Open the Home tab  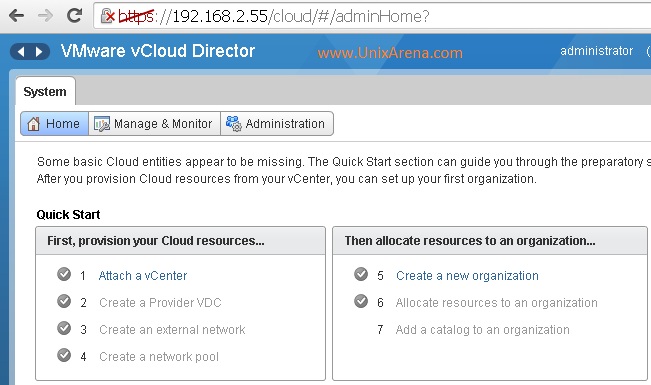point(54,123)
